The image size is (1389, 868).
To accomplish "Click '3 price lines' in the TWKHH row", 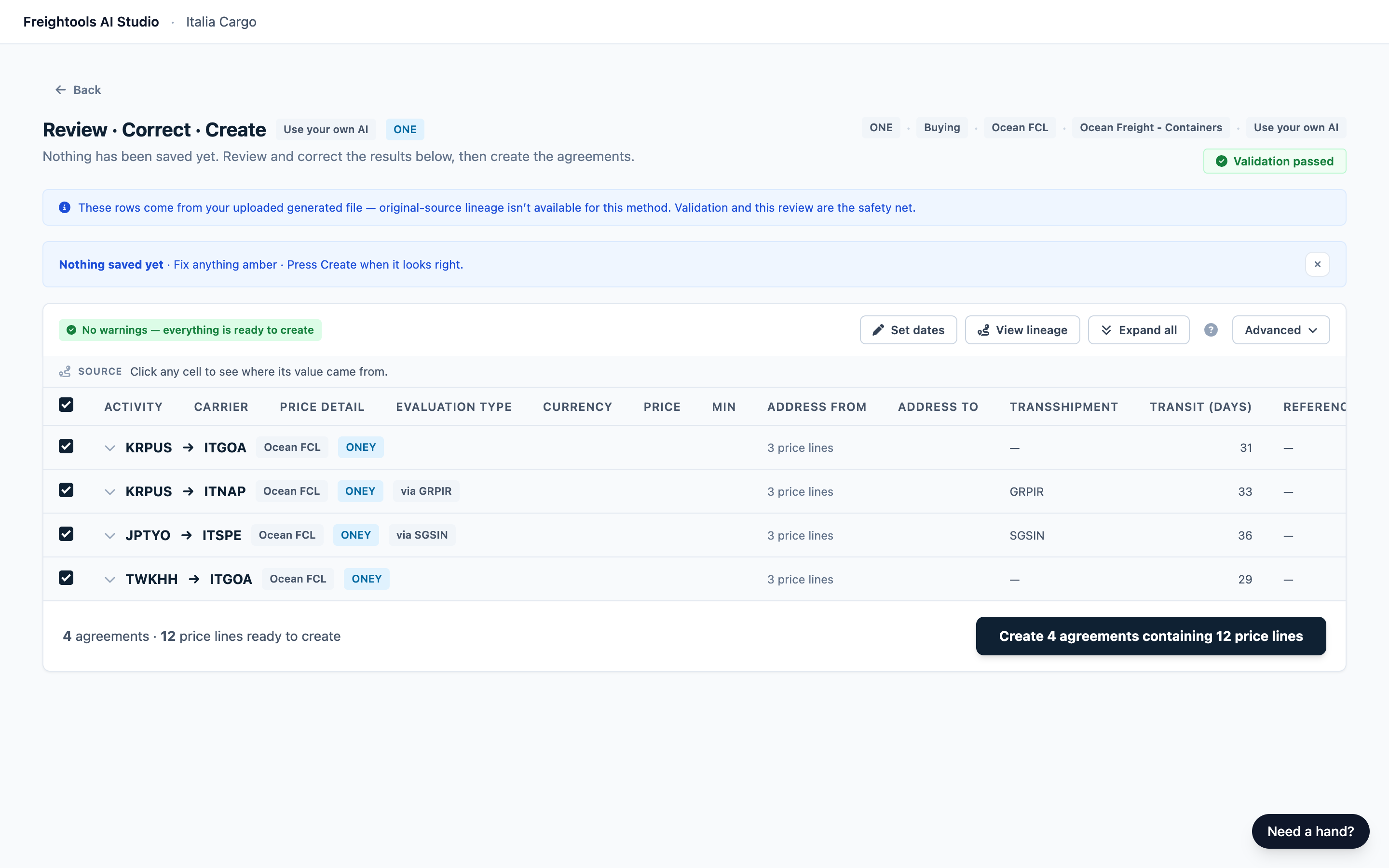I will point(800,580).
